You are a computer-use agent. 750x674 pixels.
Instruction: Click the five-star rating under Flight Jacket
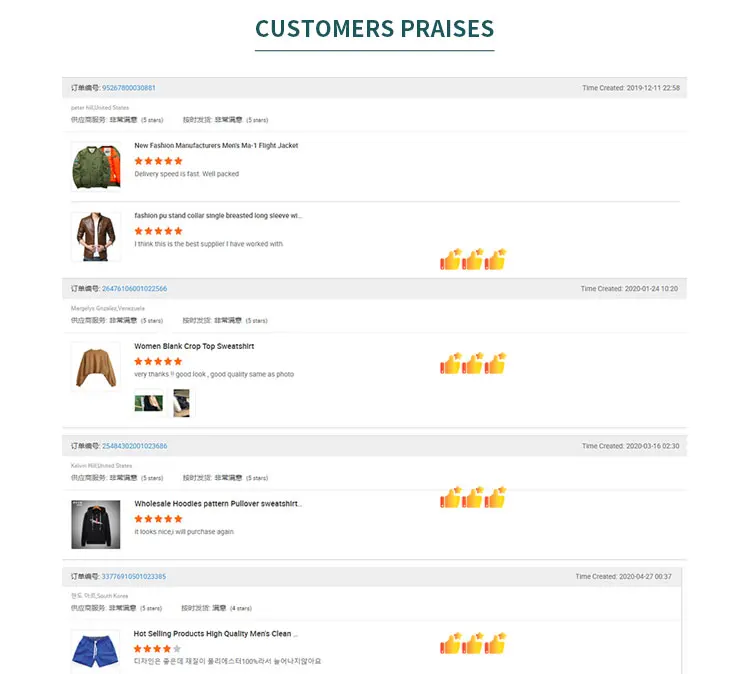tap(158, 161)
